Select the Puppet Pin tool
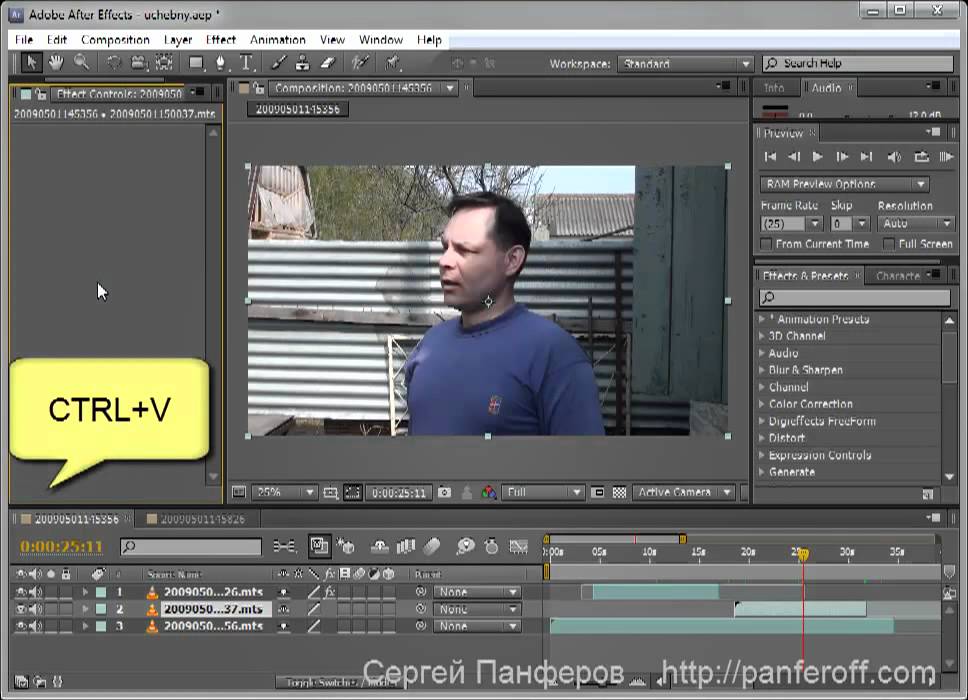968x700 pixels. tap(393, 63)
